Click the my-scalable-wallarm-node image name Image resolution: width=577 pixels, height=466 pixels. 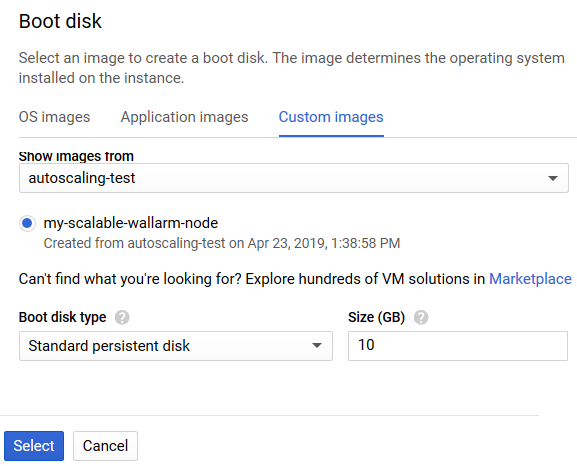(x=131, y=223)
